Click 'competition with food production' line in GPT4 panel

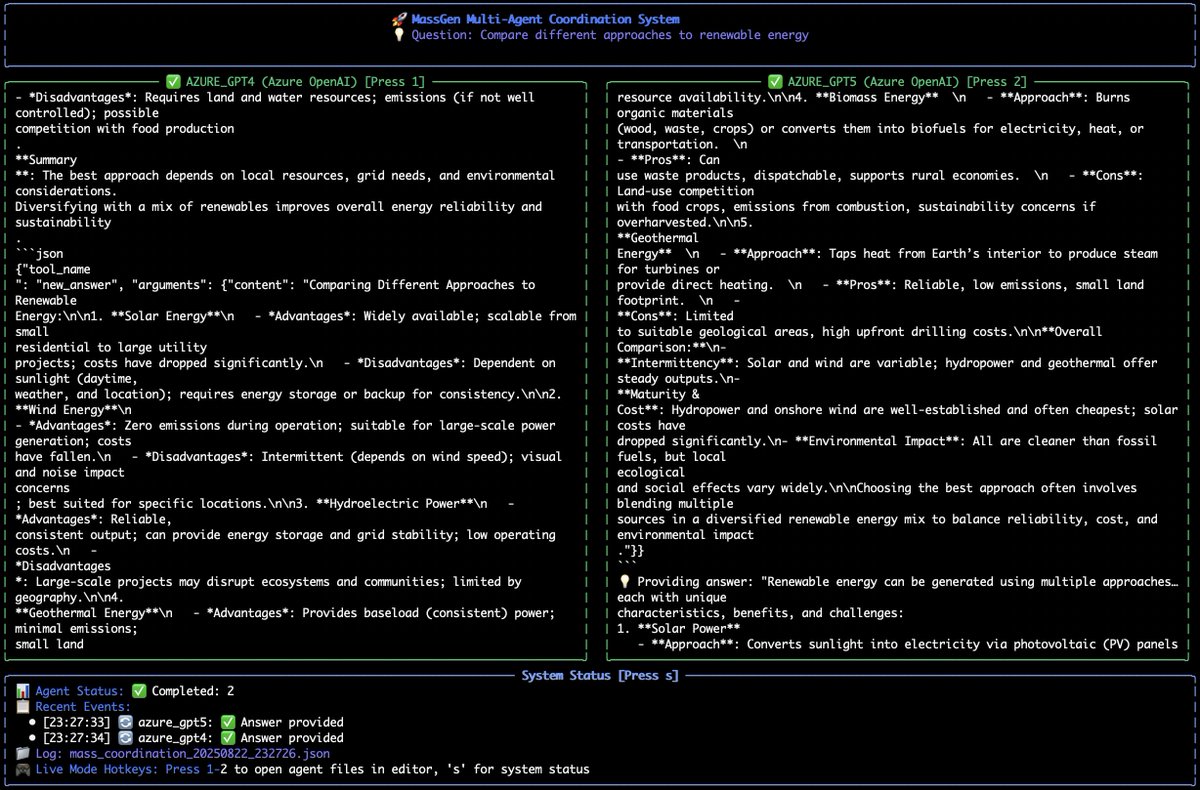125,129
